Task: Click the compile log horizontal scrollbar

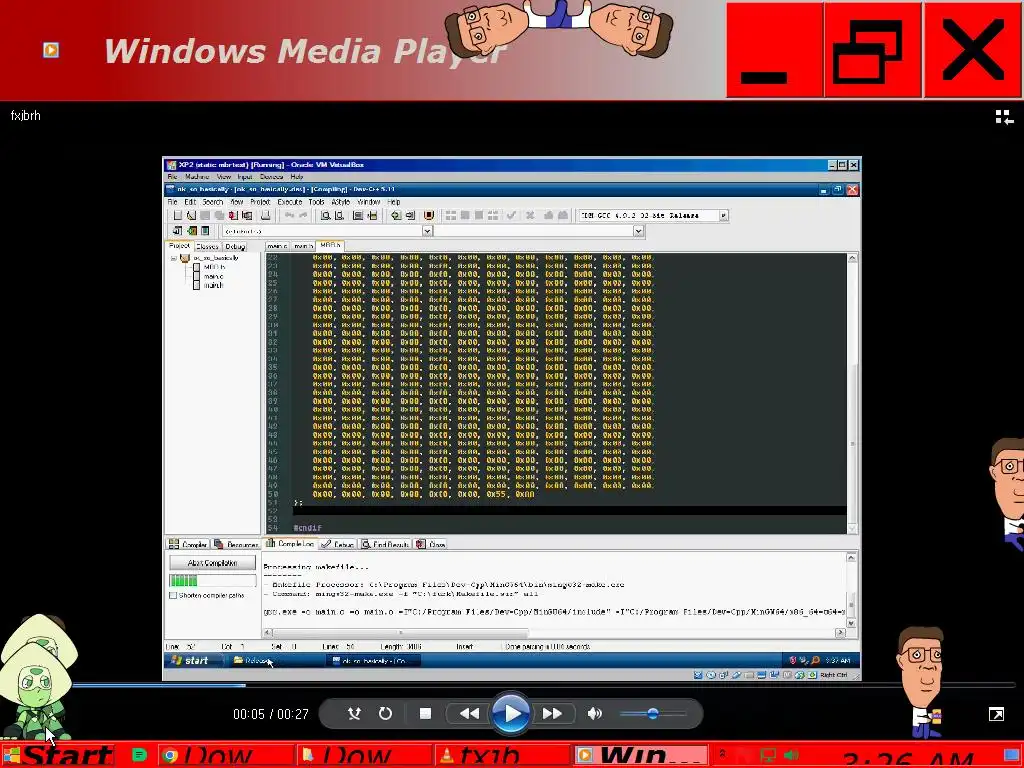Action: point(554,632)
